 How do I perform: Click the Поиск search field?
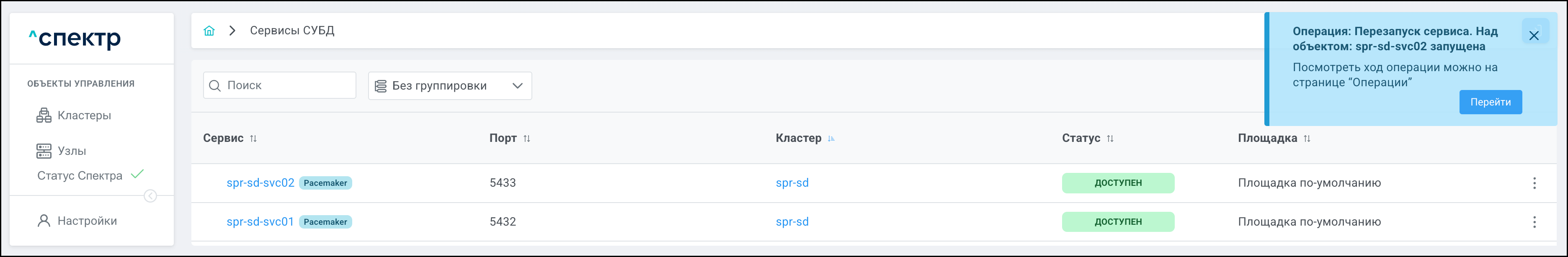point(286,86)
